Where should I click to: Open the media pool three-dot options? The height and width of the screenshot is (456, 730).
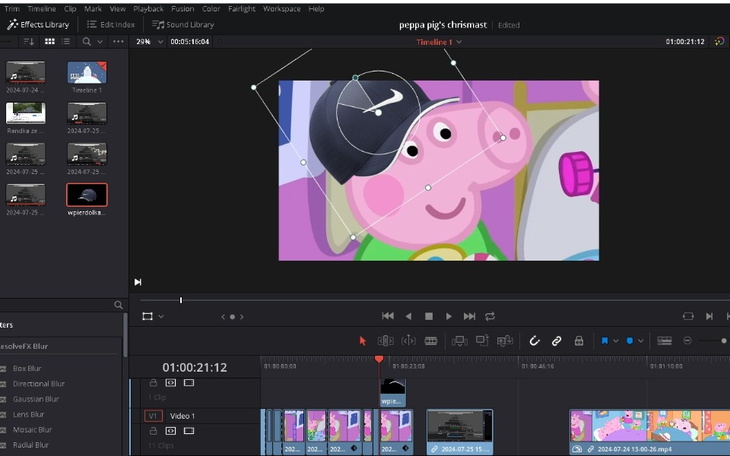(x=118, y=41)
